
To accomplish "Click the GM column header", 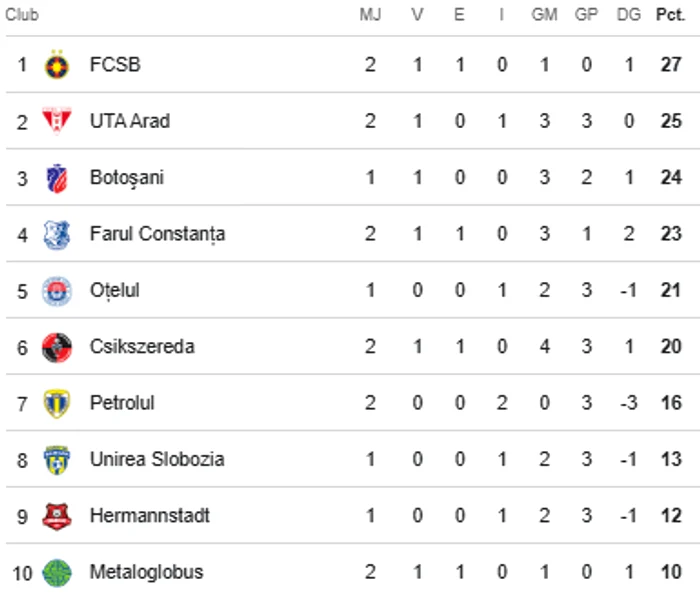I will point(545,16).
